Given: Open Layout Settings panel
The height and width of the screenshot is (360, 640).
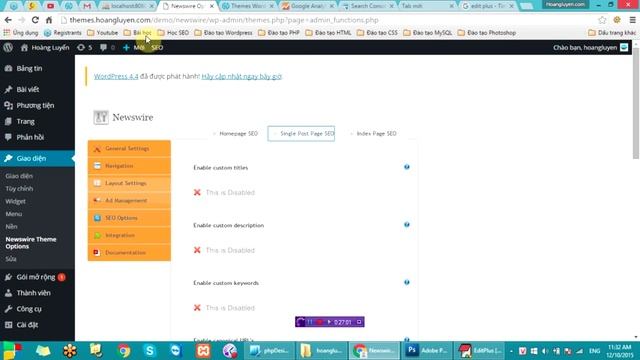Looking at the screenshot, I should [x=129, y=183].
